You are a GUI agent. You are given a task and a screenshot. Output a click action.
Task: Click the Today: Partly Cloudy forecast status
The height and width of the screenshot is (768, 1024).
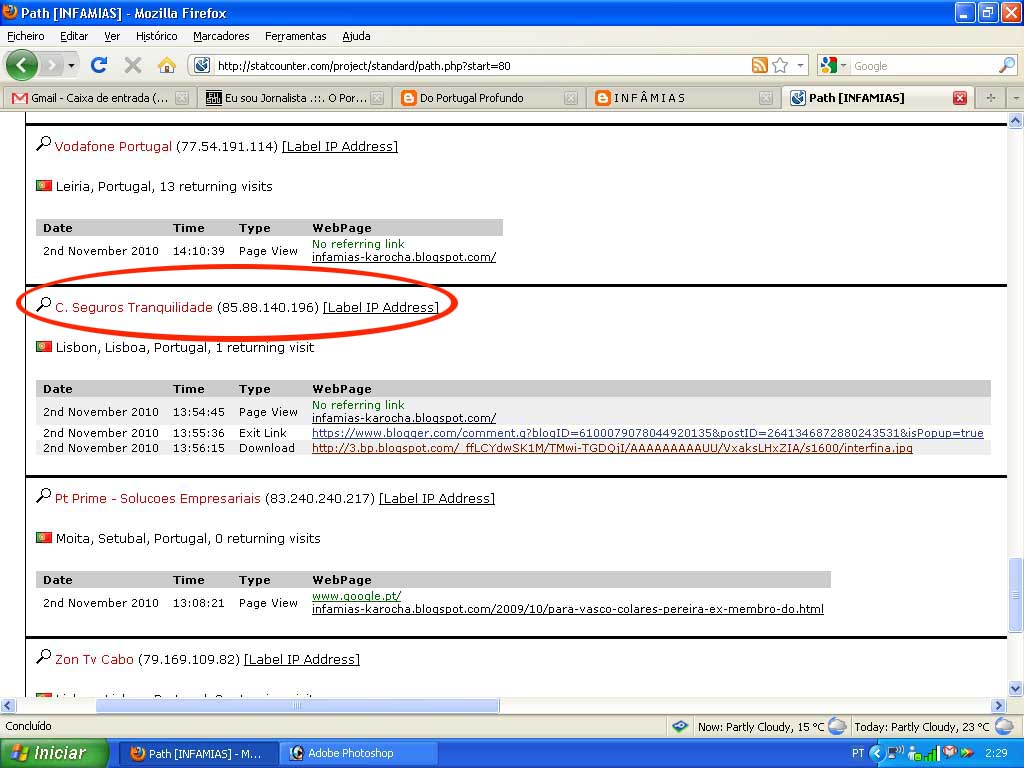934,726
